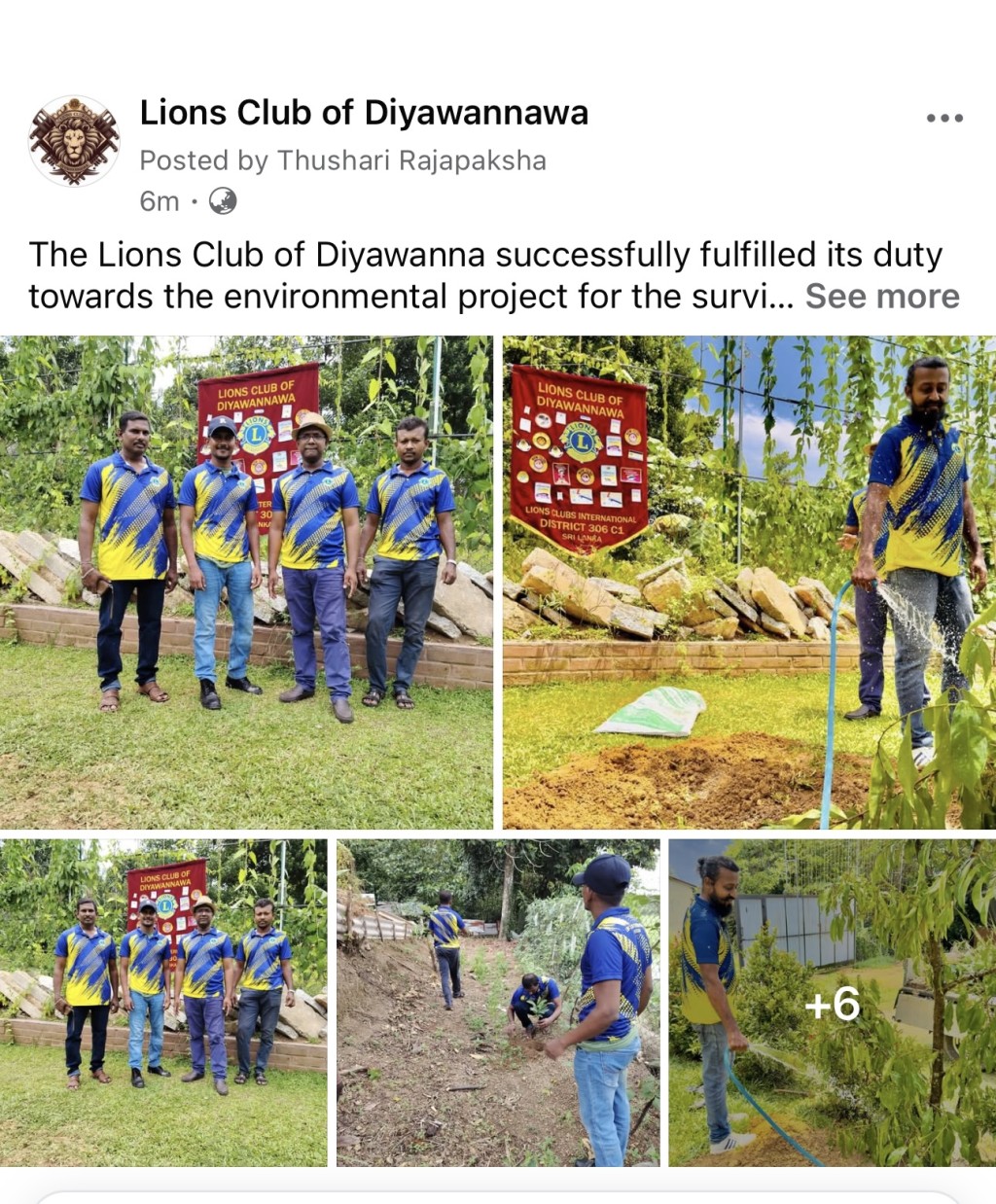Image resolution: width=996 pixels, height=1204 pixels.
Task: Open Thushari Rajapaksha's profile link
Action: [x=411, y=160]
